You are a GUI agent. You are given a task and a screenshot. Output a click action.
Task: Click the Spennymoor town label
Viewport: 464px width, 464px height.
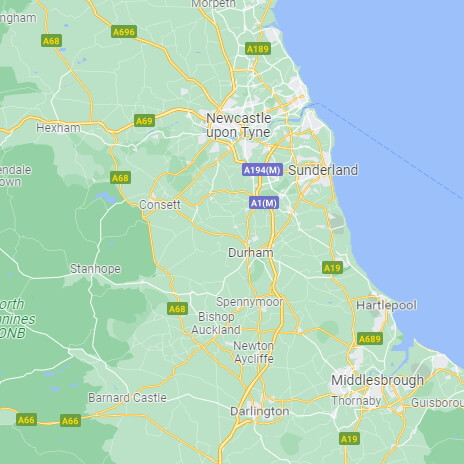[x=250, y=302]
